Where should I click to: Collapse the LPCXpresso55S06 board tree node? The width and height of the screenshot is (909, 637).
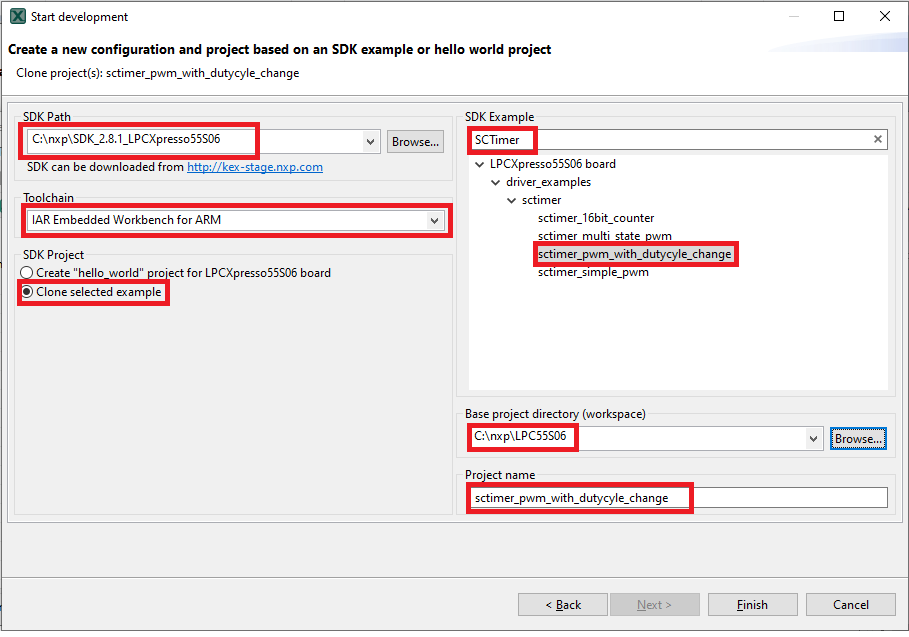pyautogui.click(x=479, y=164)
